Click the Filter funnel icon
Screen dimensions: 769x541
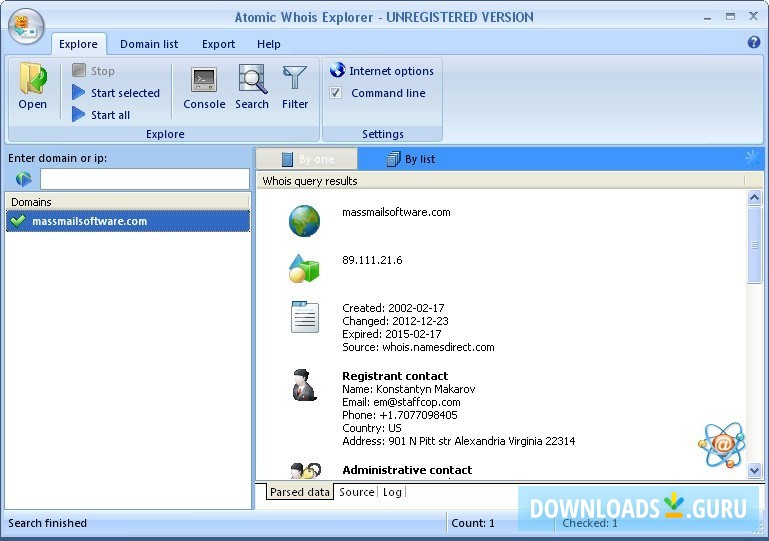pos(295,78)
